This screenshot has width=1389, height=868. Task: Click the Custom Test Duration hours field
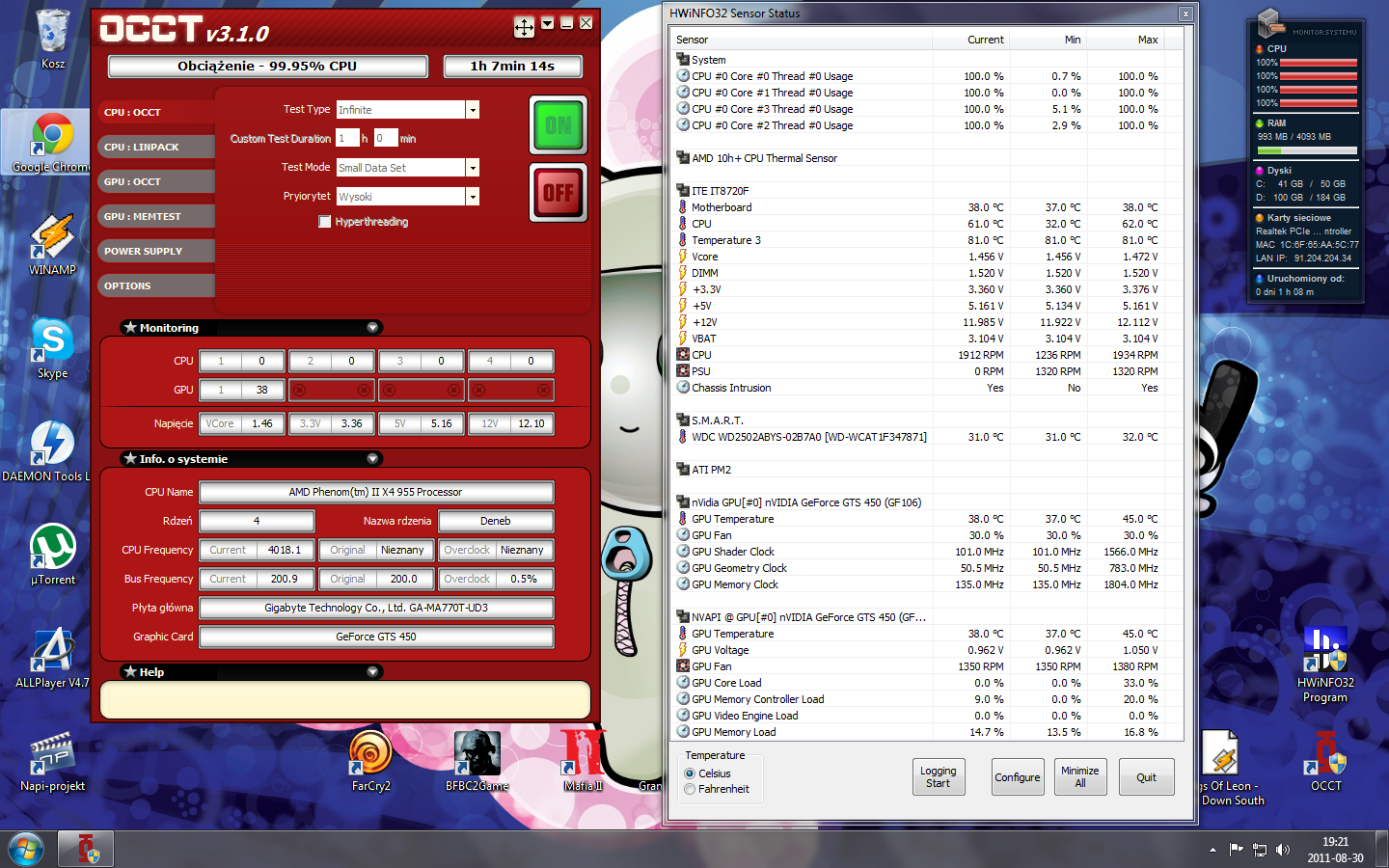point(347,139)
